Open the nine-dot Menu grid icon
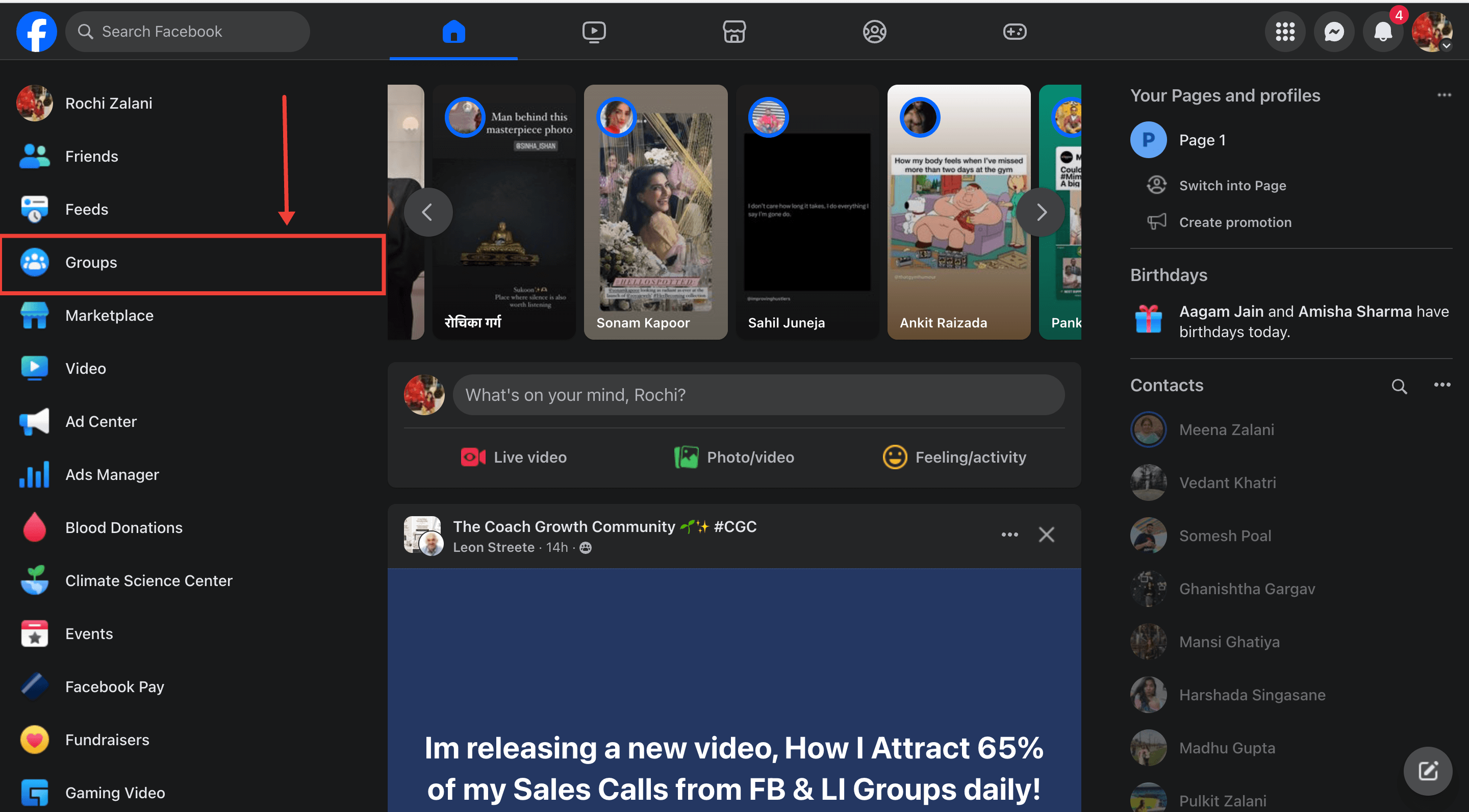Image resolution: width=1469 pixels, height=812 pixels. tap(1285, 31)
